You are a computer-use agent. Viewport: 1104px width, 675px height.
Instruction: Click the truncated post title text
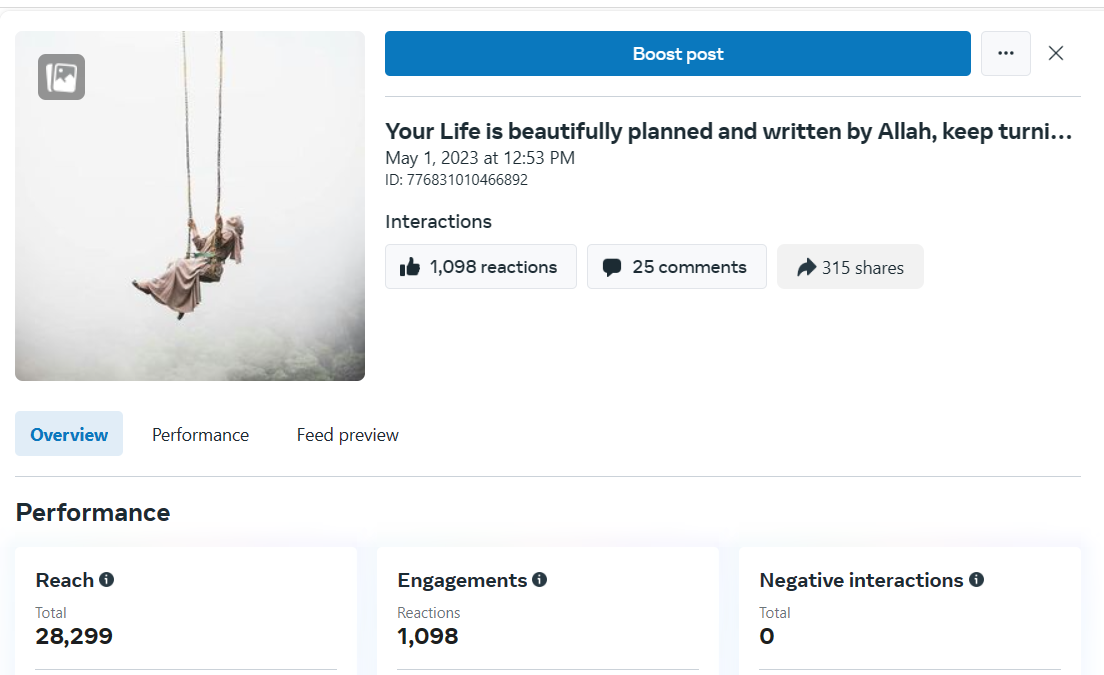pos(728,131)
